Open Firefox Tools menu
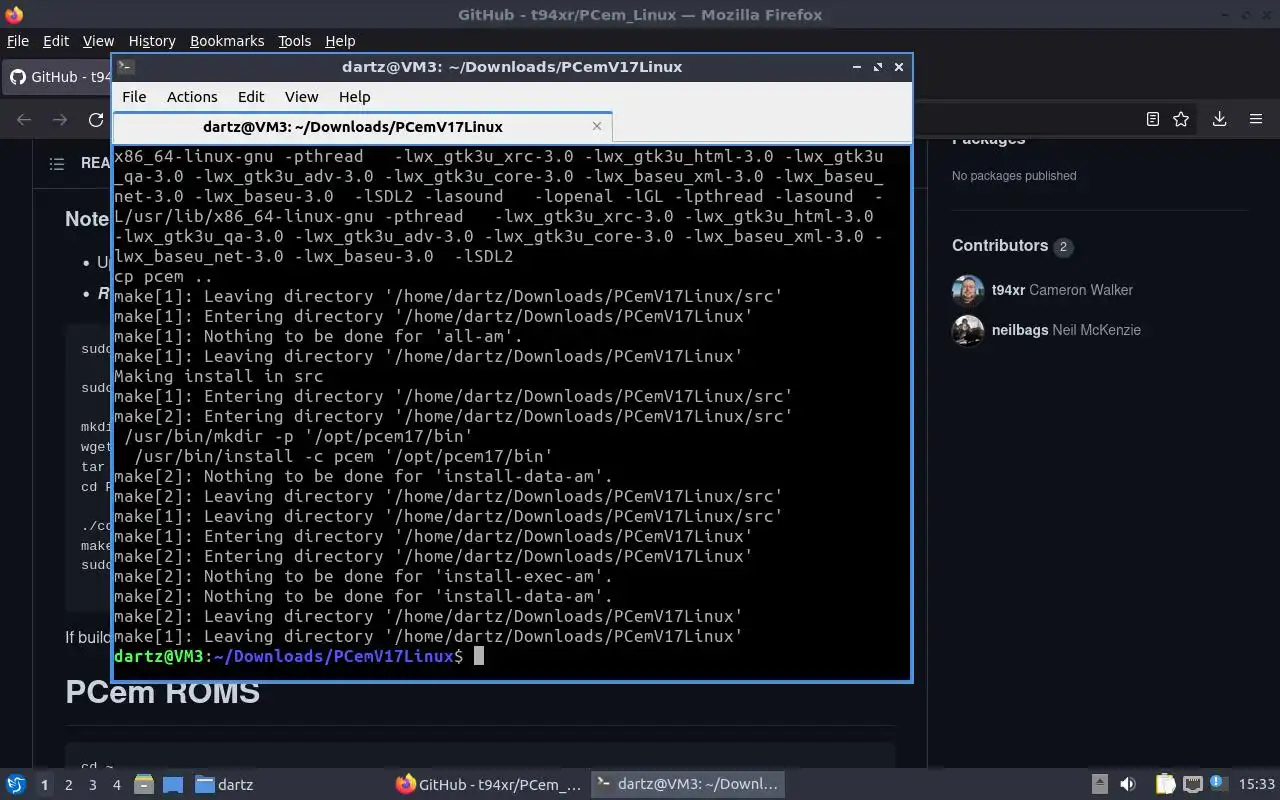The image size is (1280, 800). (x=294, y=41)
